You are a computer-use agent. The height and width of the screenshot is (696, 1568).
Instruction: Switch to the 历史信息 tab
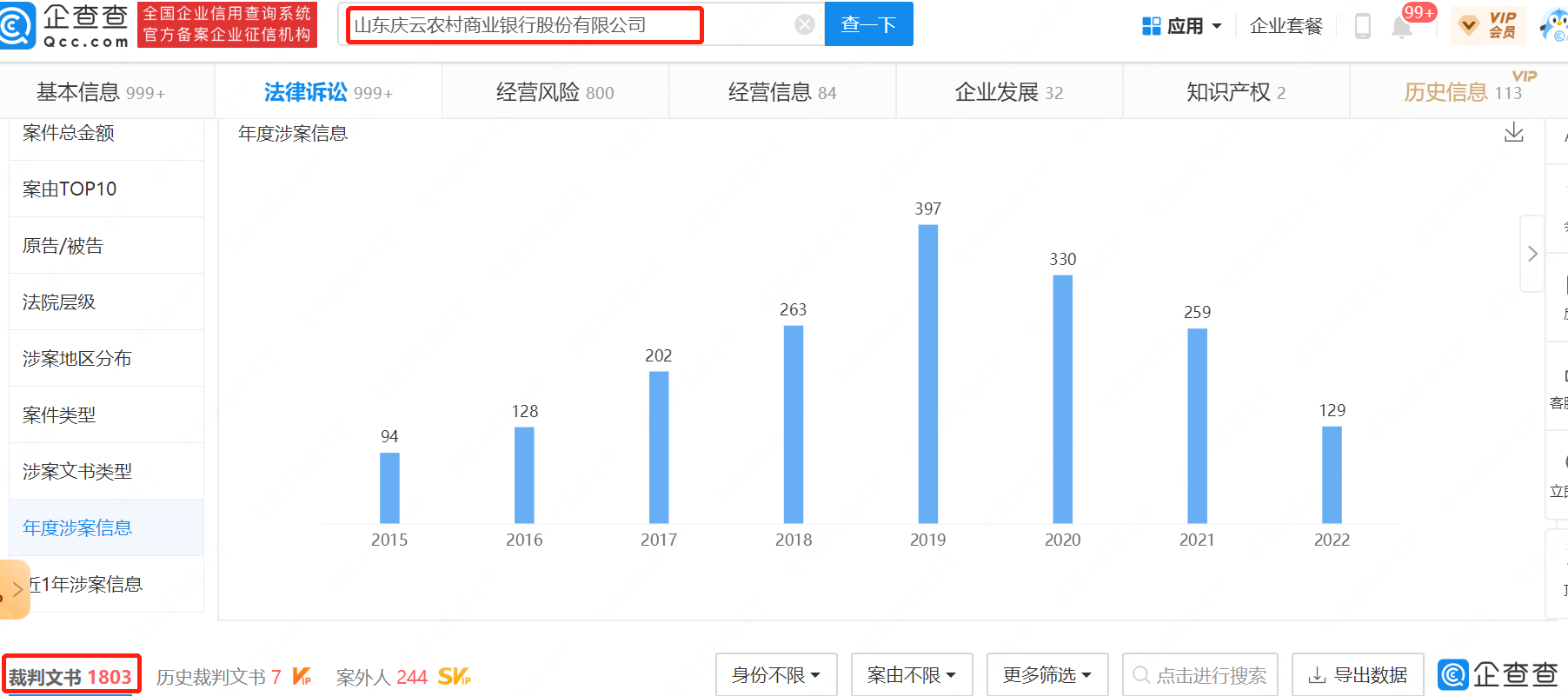click(x=1463, y=92)
